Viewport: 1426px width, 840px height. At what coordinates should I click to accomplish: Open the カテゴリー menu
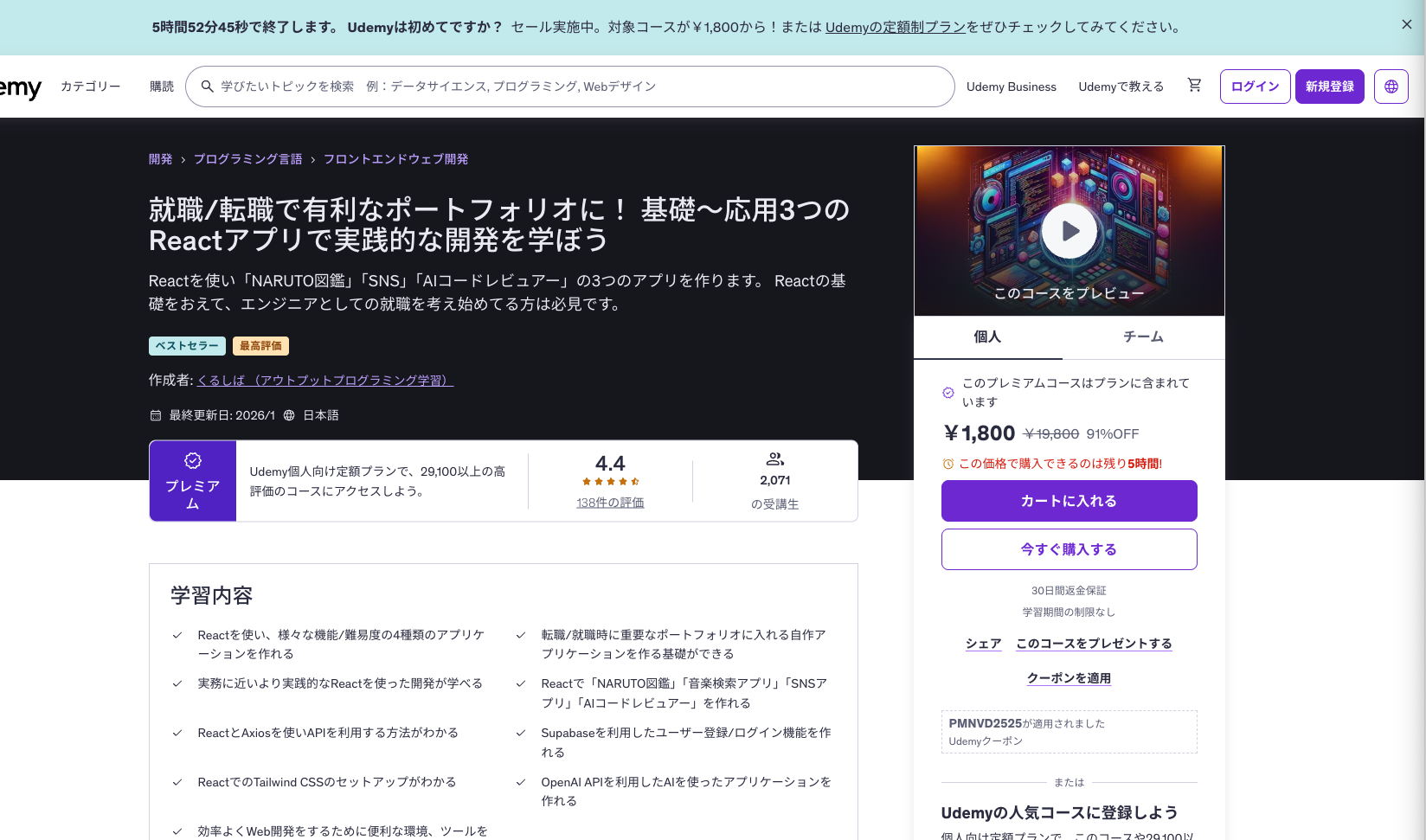[x=90, y=87]
